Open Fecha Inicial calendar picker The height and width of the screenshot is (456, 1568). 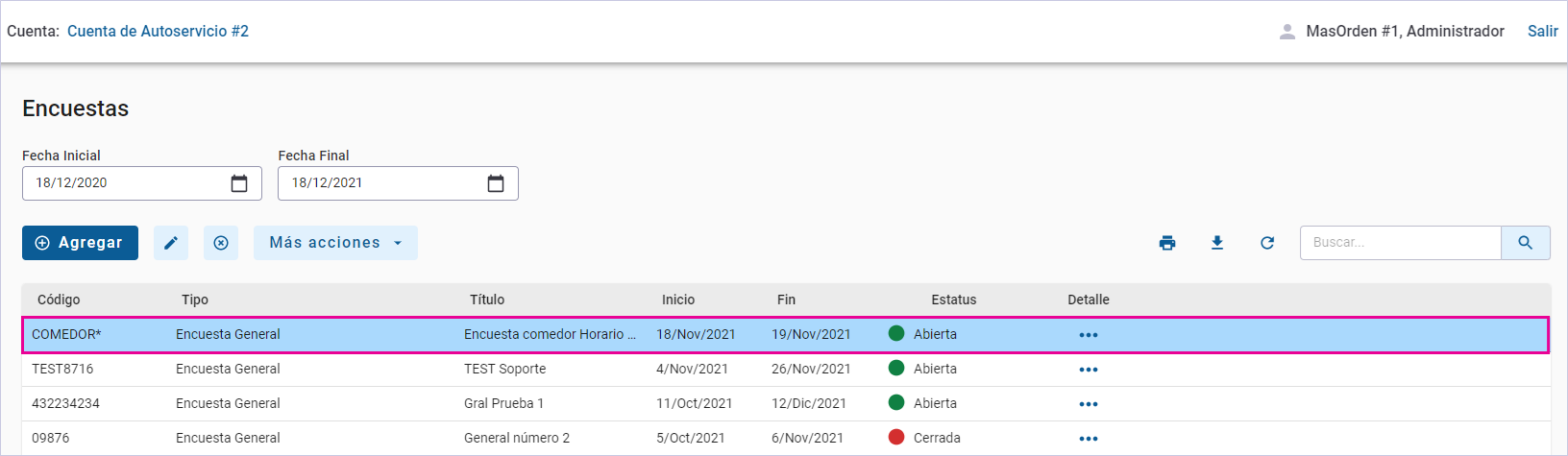click(x=239, y=183)
